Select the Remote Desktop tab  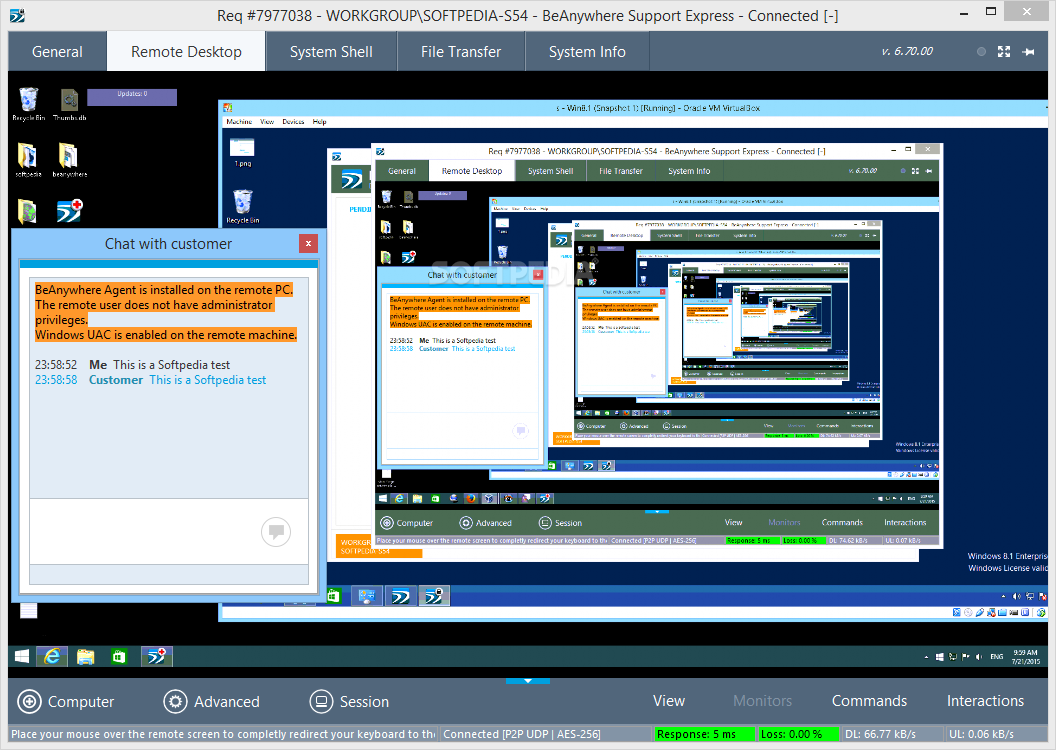(x=186, y=52)
